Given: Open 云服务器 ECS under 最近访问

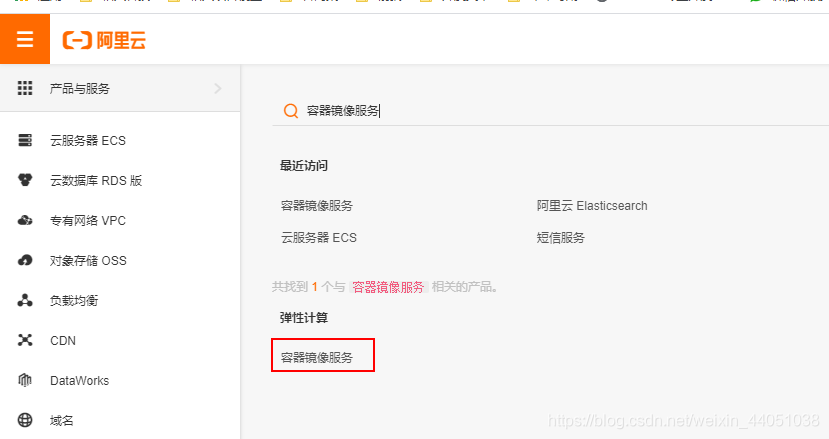Looking at the screenshot, I should (319, 238).
